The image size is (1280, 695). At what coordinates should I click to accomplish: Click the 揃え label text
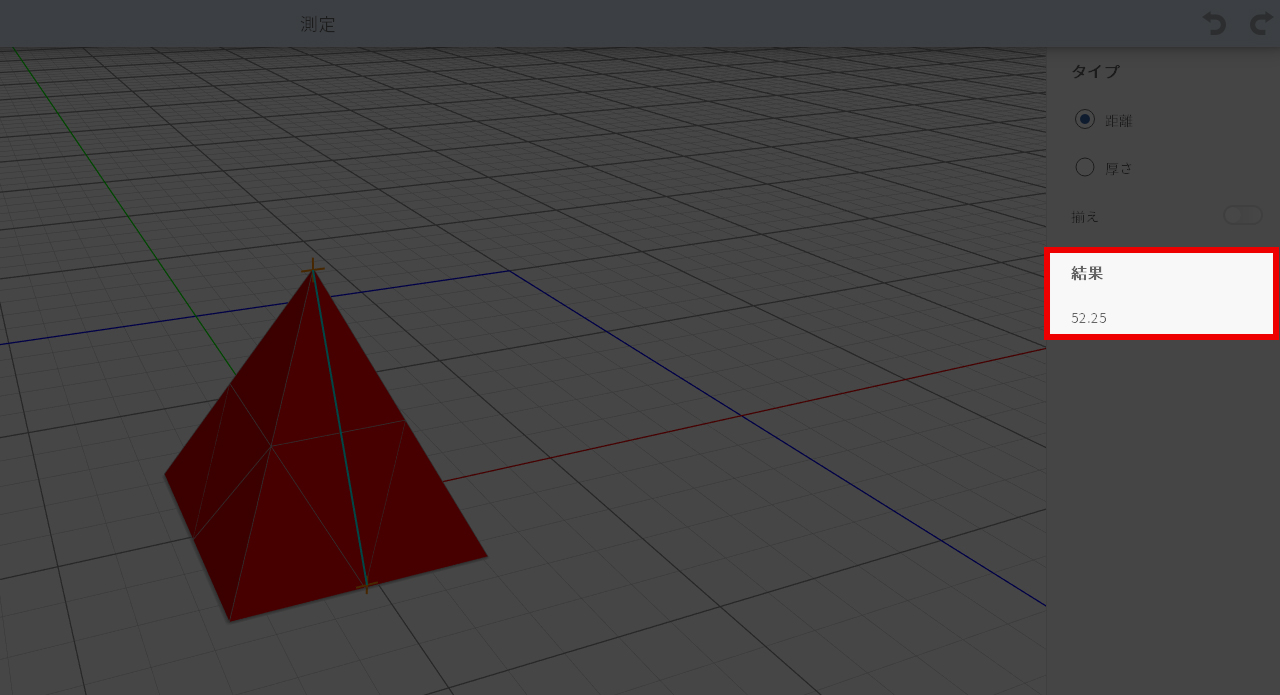pos(1085,216)
